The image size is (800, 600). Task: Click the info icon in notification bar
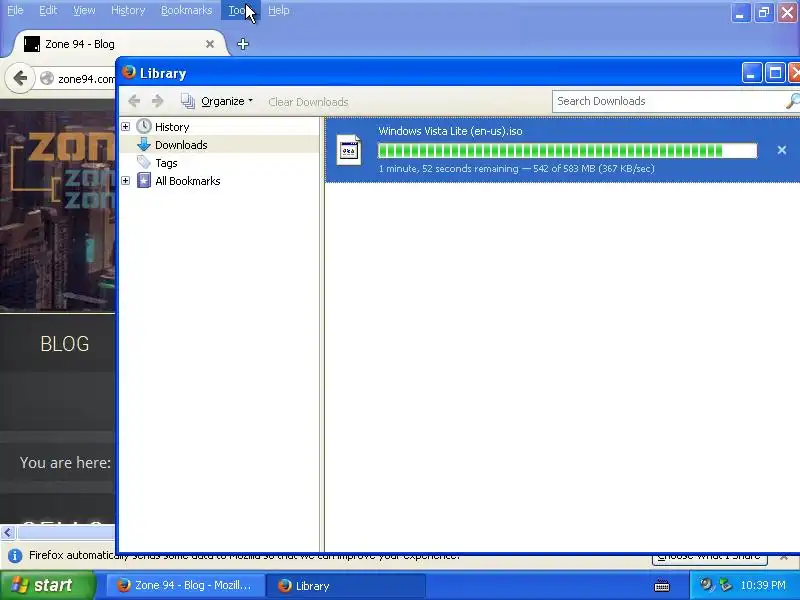15,556
